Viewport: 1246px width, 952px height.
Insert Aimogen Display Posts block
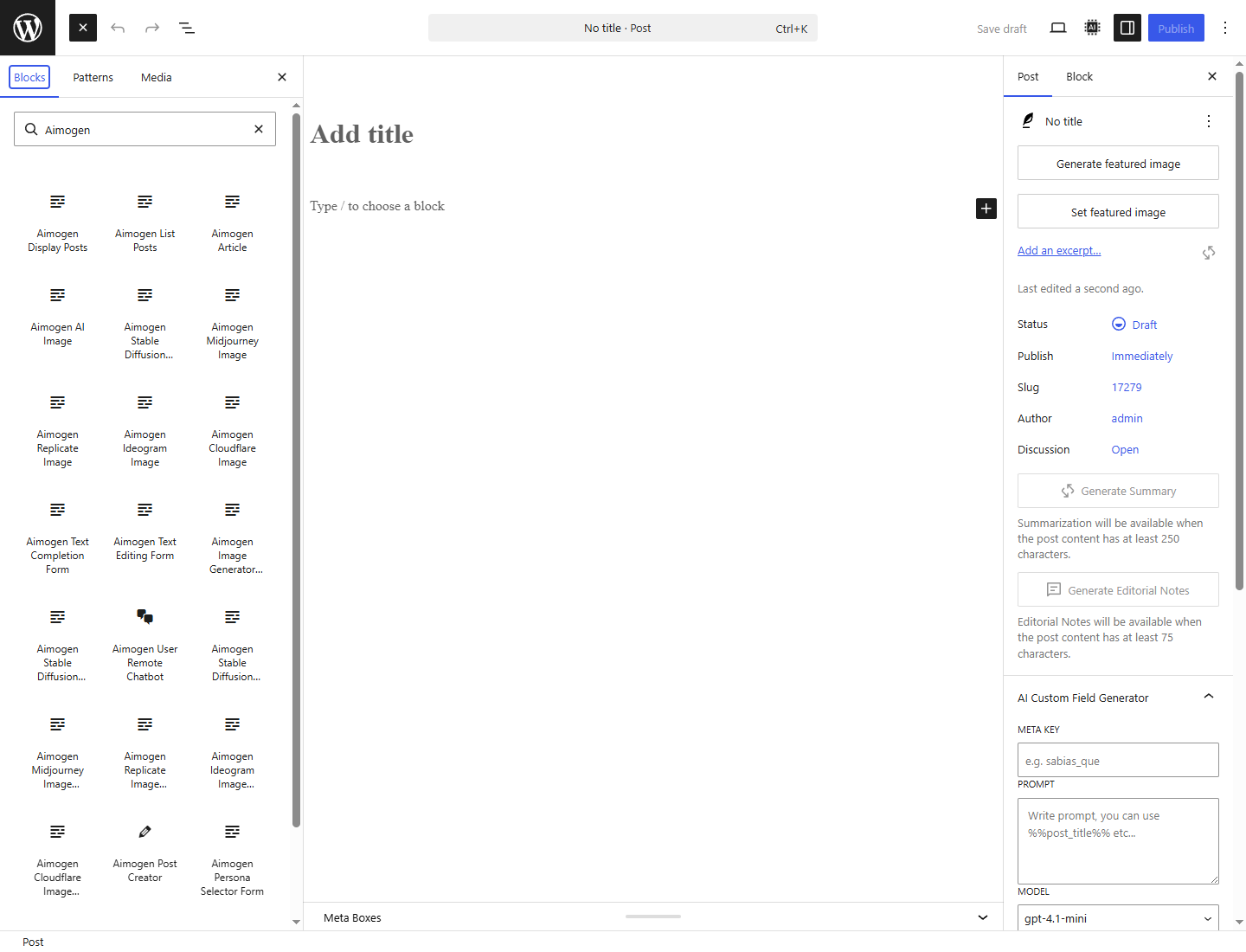click(x=57, y=223)
